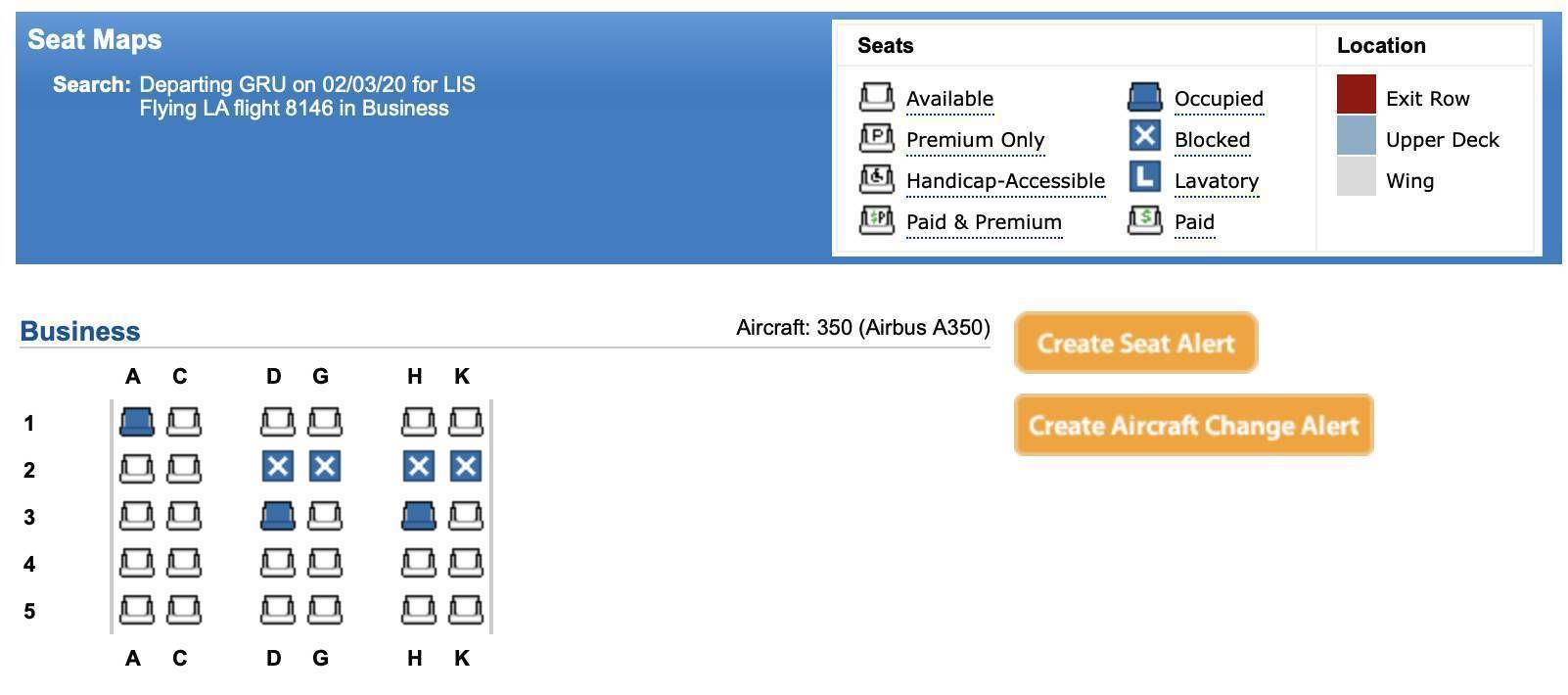1568x695 pixels.
Task: Open the Premium Only legend link
Action: coord(975,140)
